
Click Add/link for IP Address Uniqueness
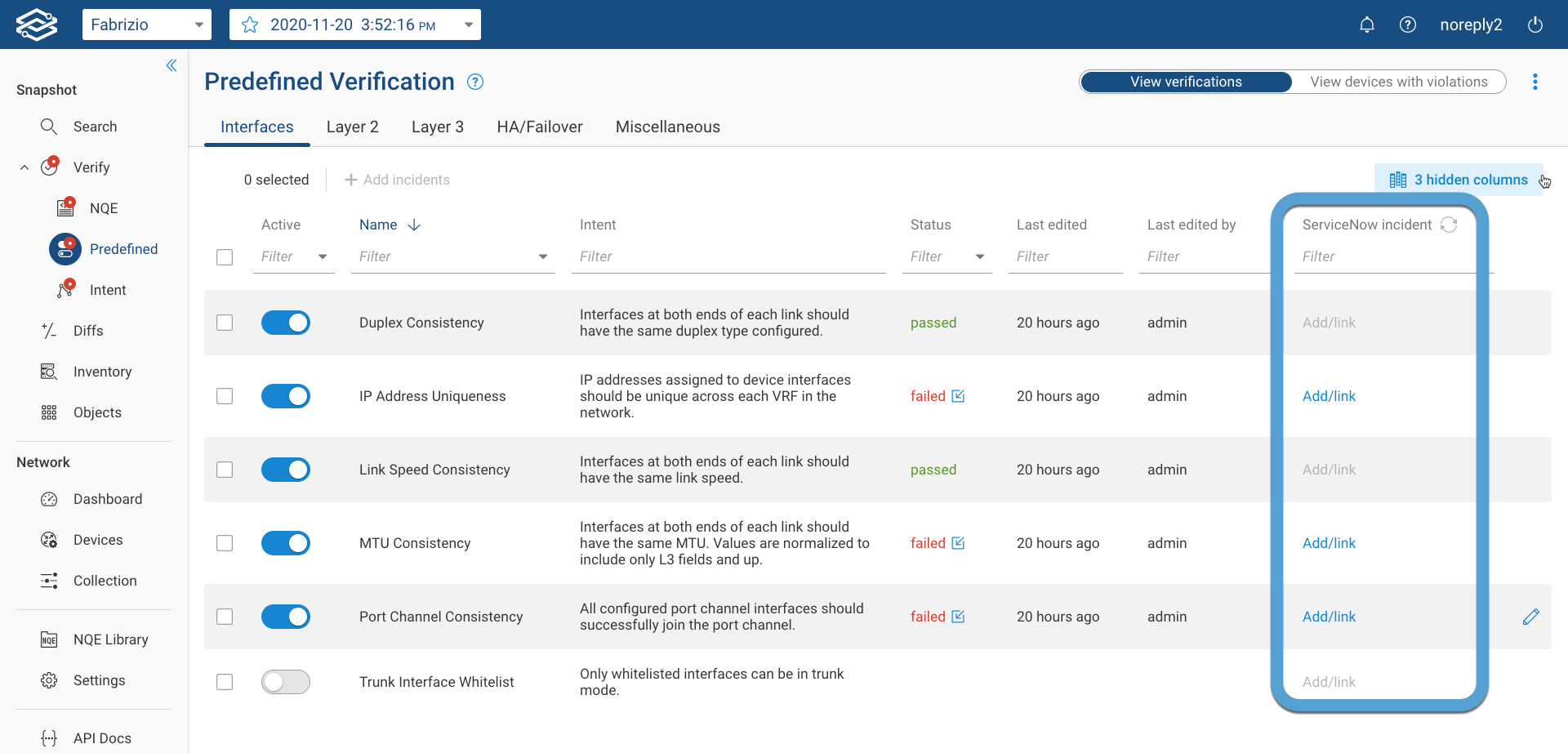[1328, 396]
